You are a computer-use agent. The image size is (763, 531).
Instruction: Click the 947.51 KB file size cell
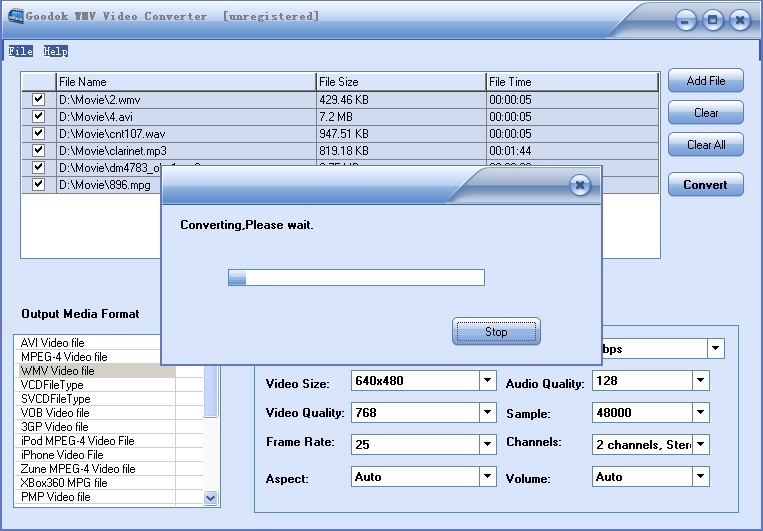tap(401, 134)
